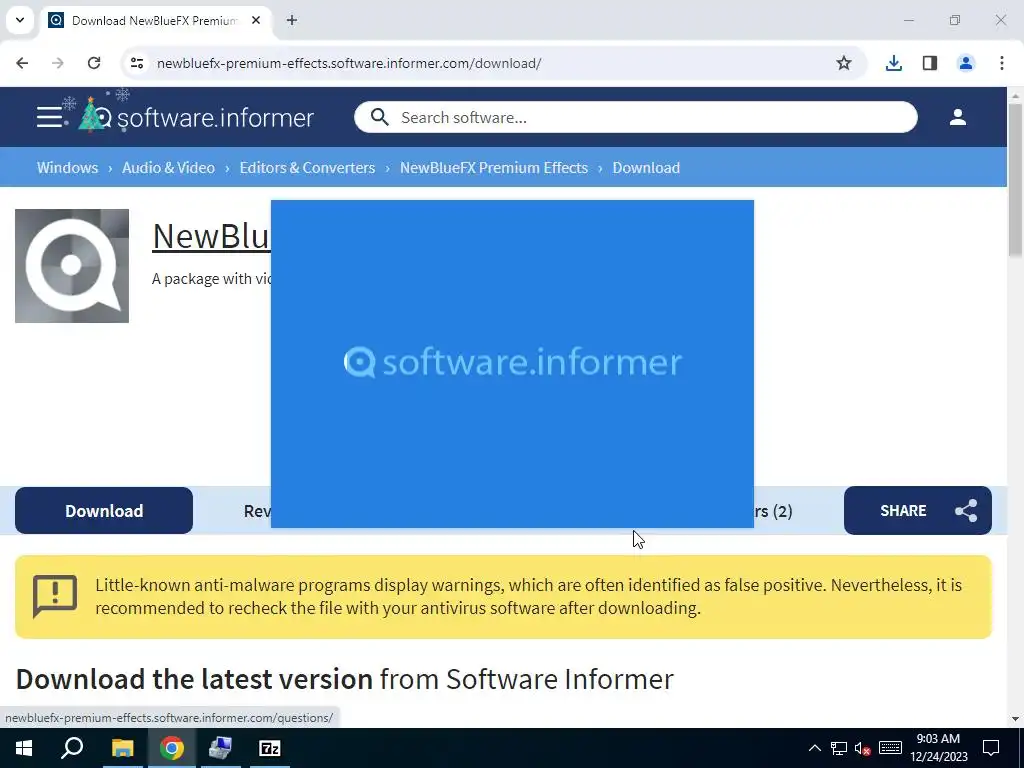Screen dimensions: 1024x768
Task: Click the NewBlu title heading link
Action: point(211,236)
